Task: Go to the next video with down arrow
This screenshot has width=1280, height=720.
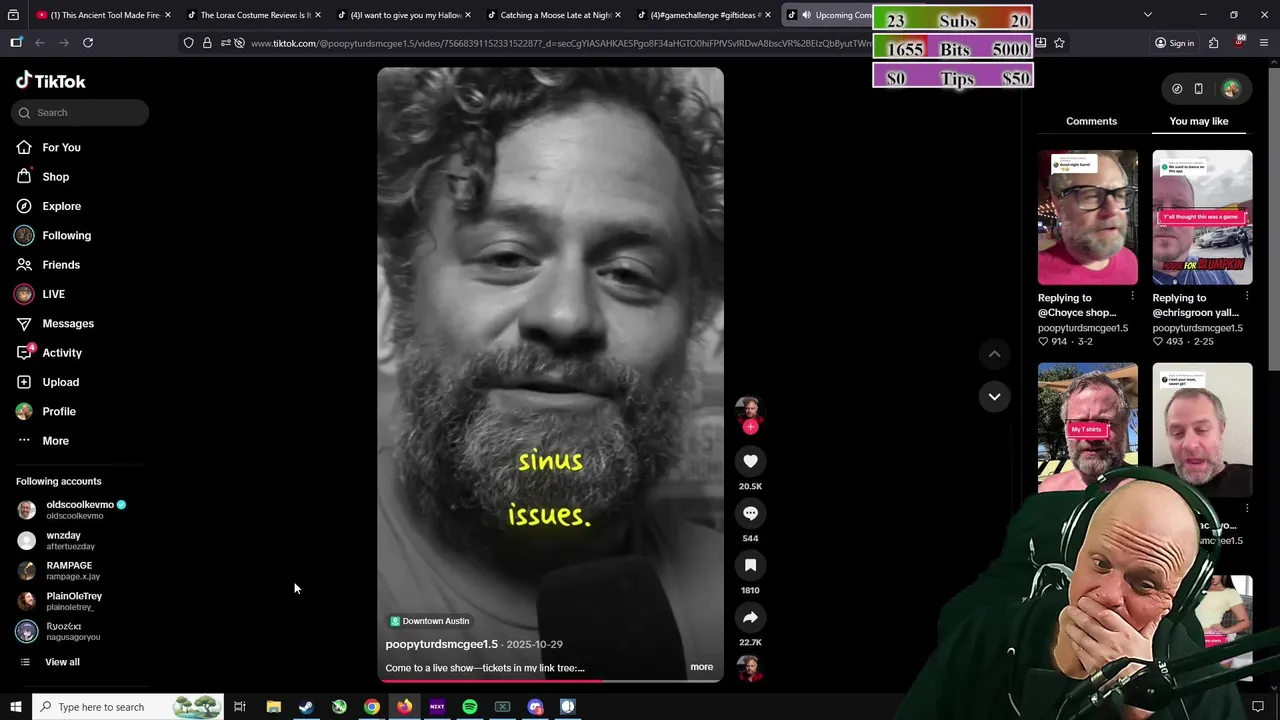Action: 994,397
